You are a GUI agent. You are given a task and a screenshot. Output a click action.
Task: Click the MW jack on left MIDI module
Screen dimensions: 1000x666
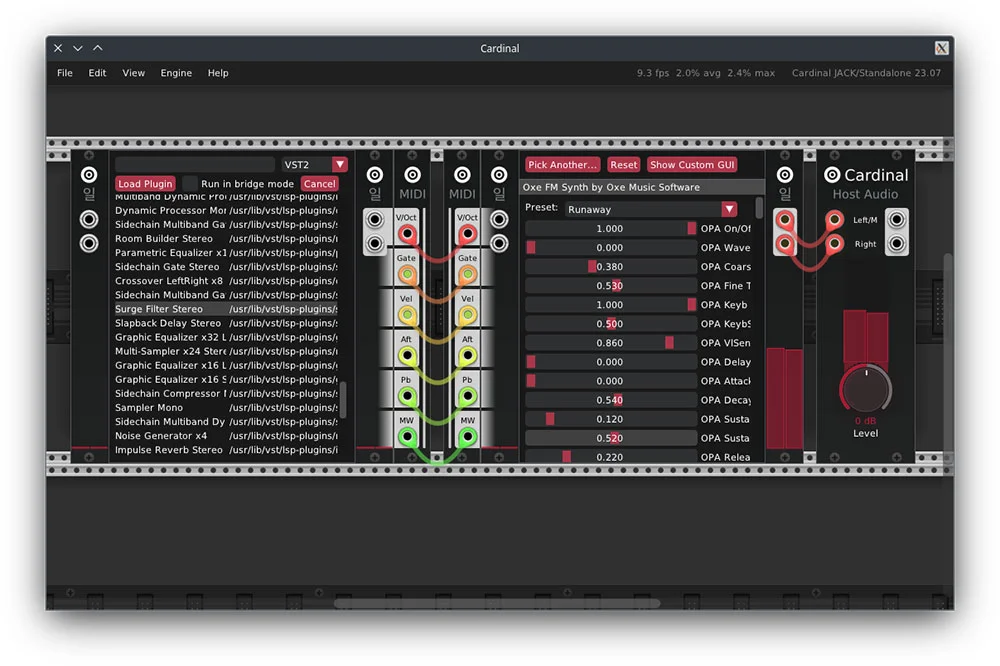click(x=407, y=437)
